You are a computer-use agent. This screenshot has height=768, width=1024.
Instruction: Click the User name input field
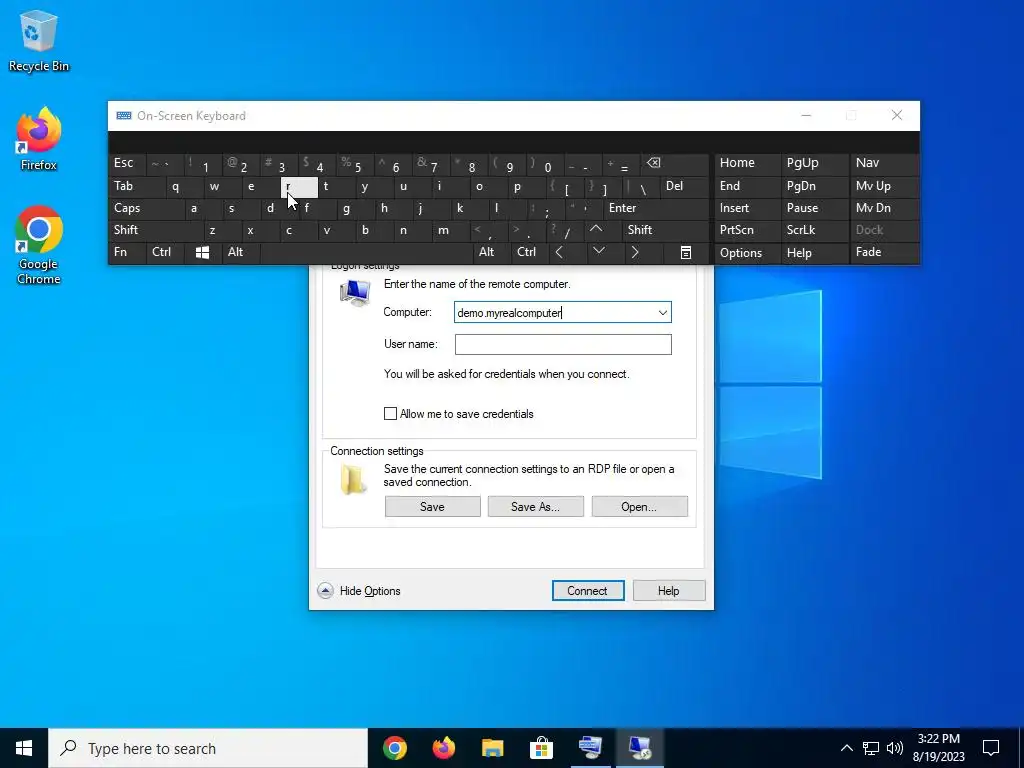563,345
